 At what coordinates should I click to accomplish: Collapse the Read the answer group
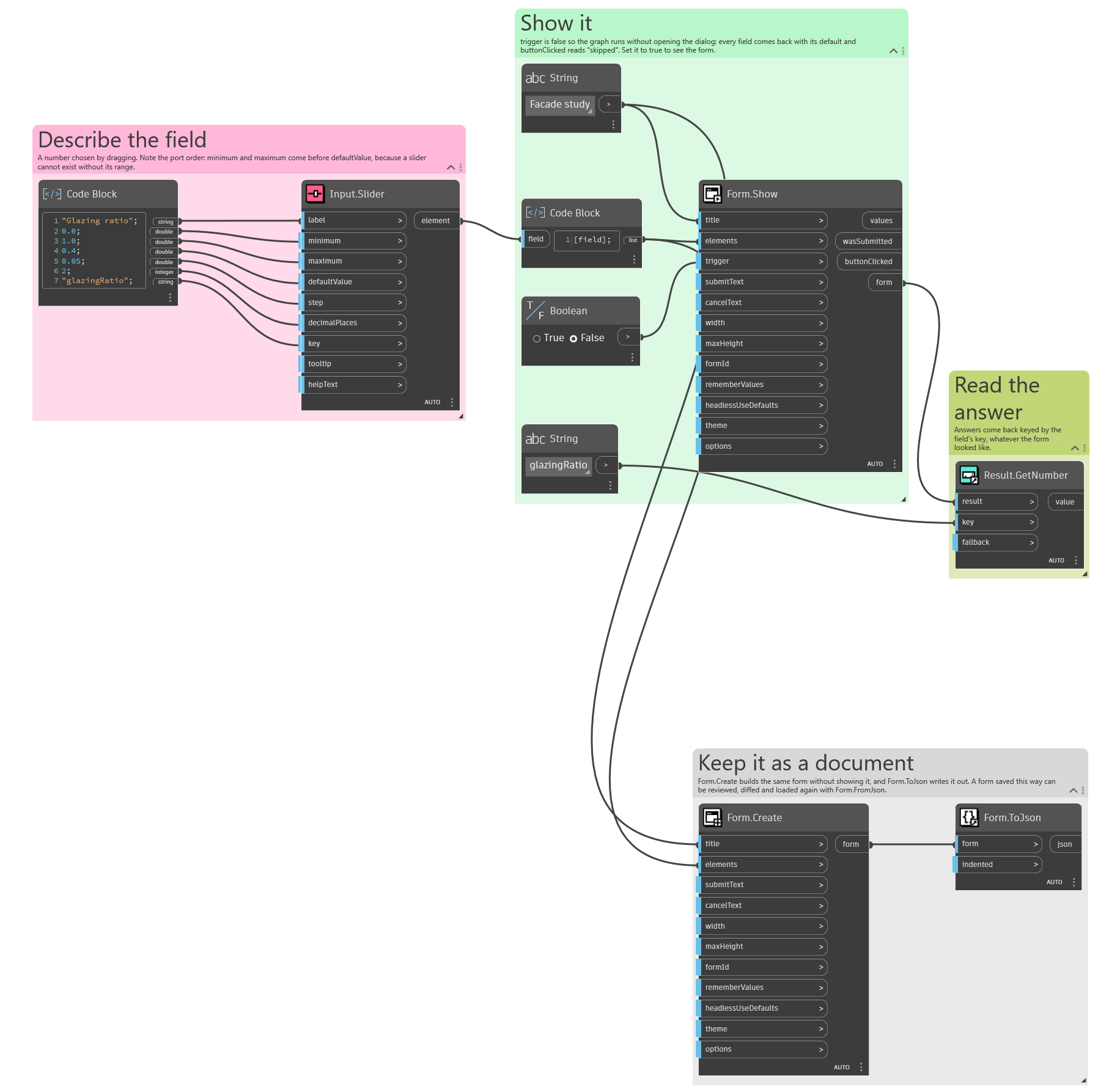[x=1075, y=448]
